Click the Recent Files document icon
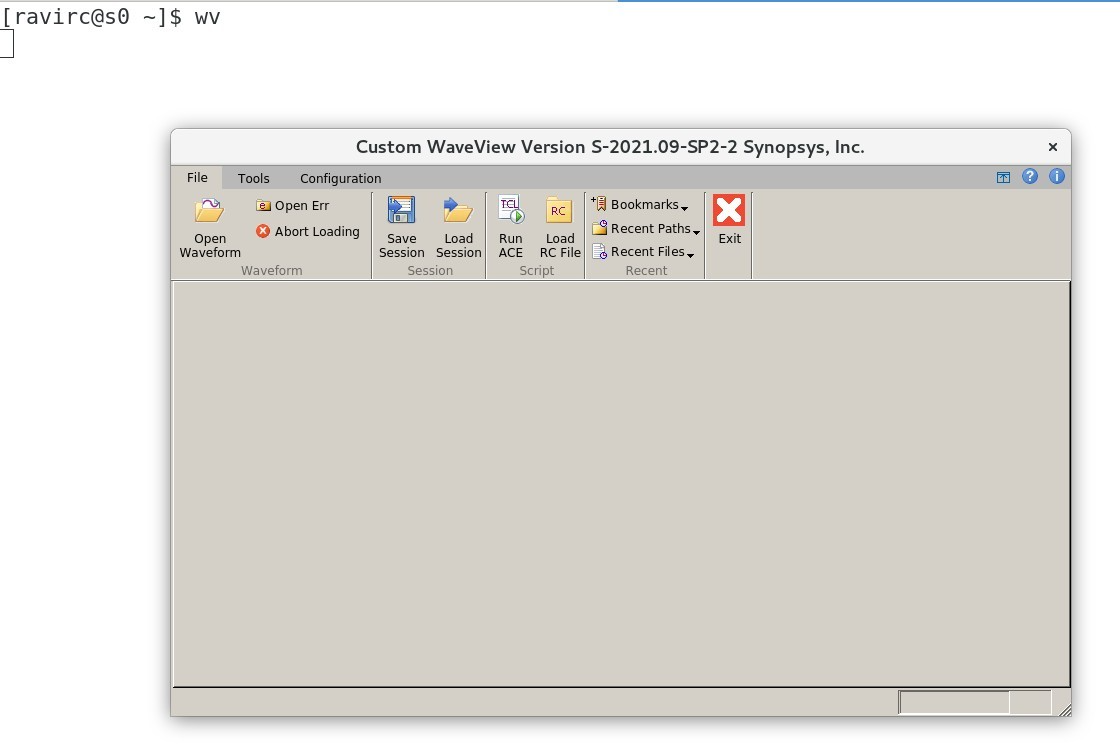The height and width of the screenshot is (744, 1120). [599, 252]
